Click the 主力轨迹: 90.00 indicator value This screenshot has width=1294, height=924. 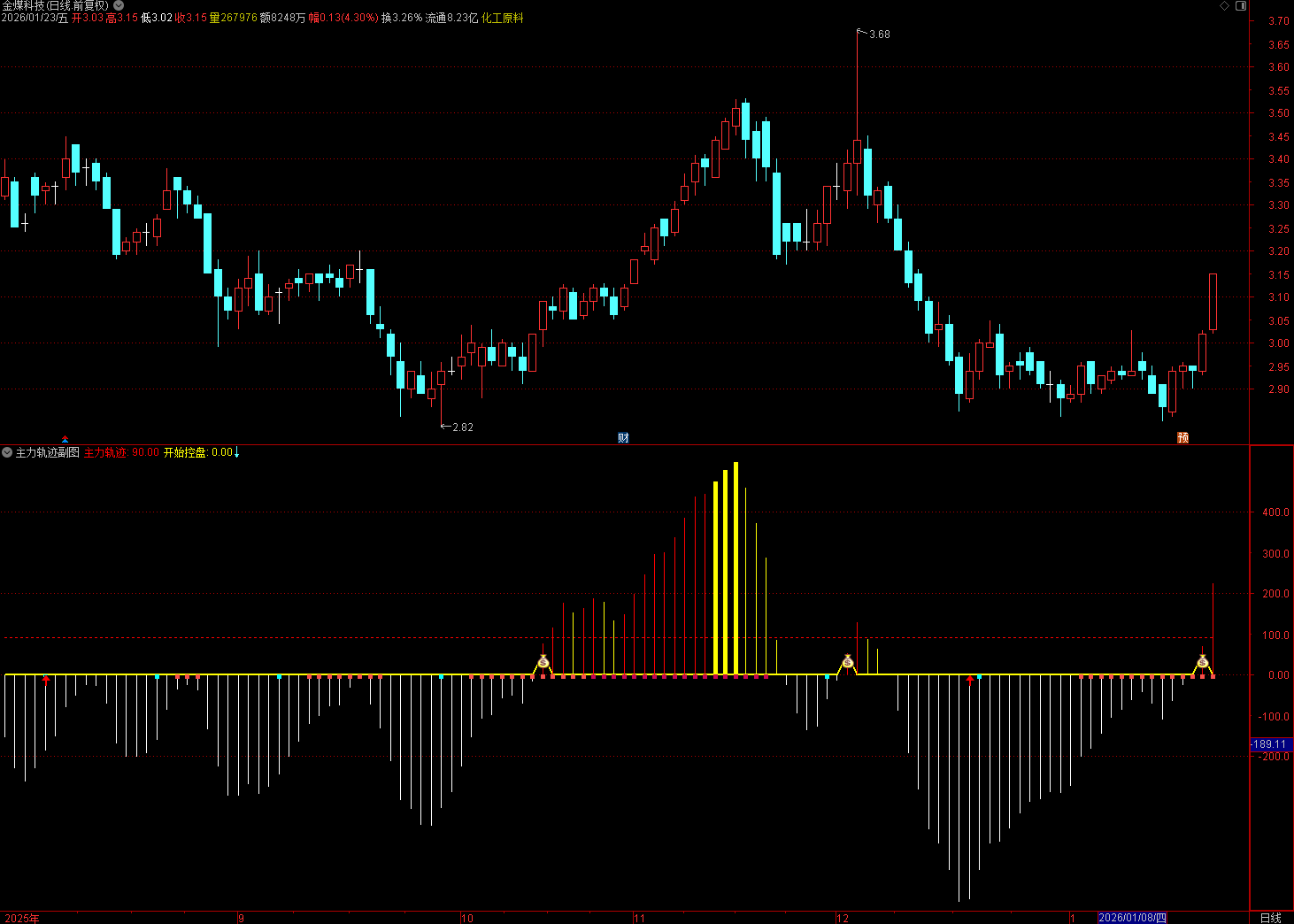point(121,452)
